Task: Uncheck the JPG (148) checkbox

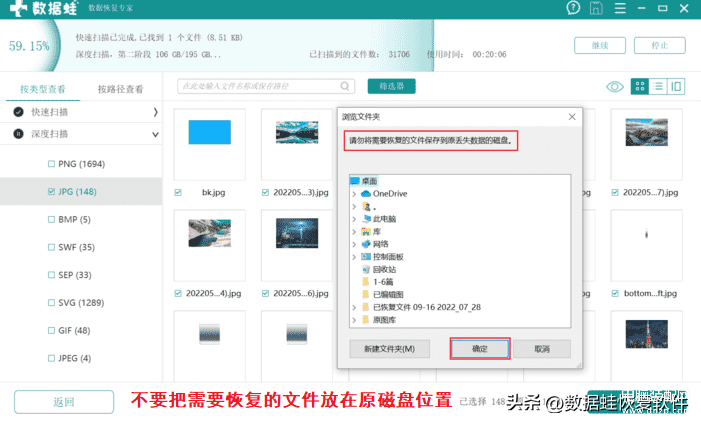Action: (51, 191)
